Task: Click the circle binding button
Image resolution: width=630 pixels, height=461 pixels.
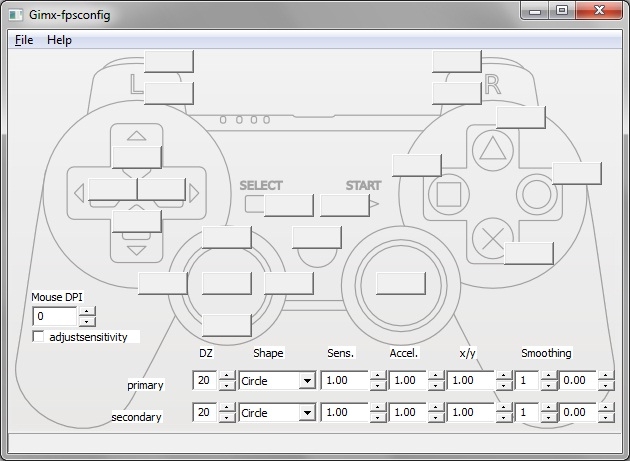Action: click(x=577, y=173)
